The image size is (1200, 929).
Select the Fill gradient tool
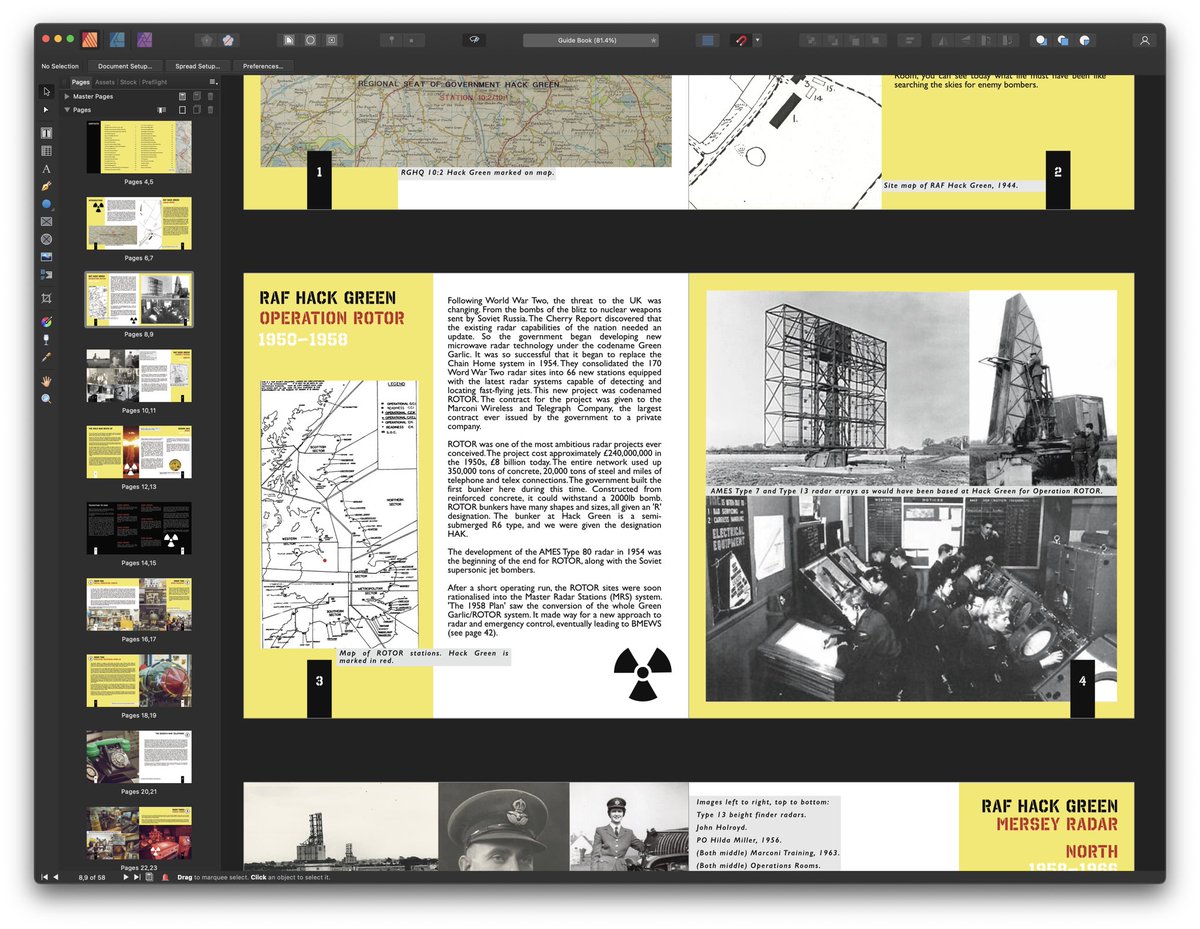[x=46, y=321]
